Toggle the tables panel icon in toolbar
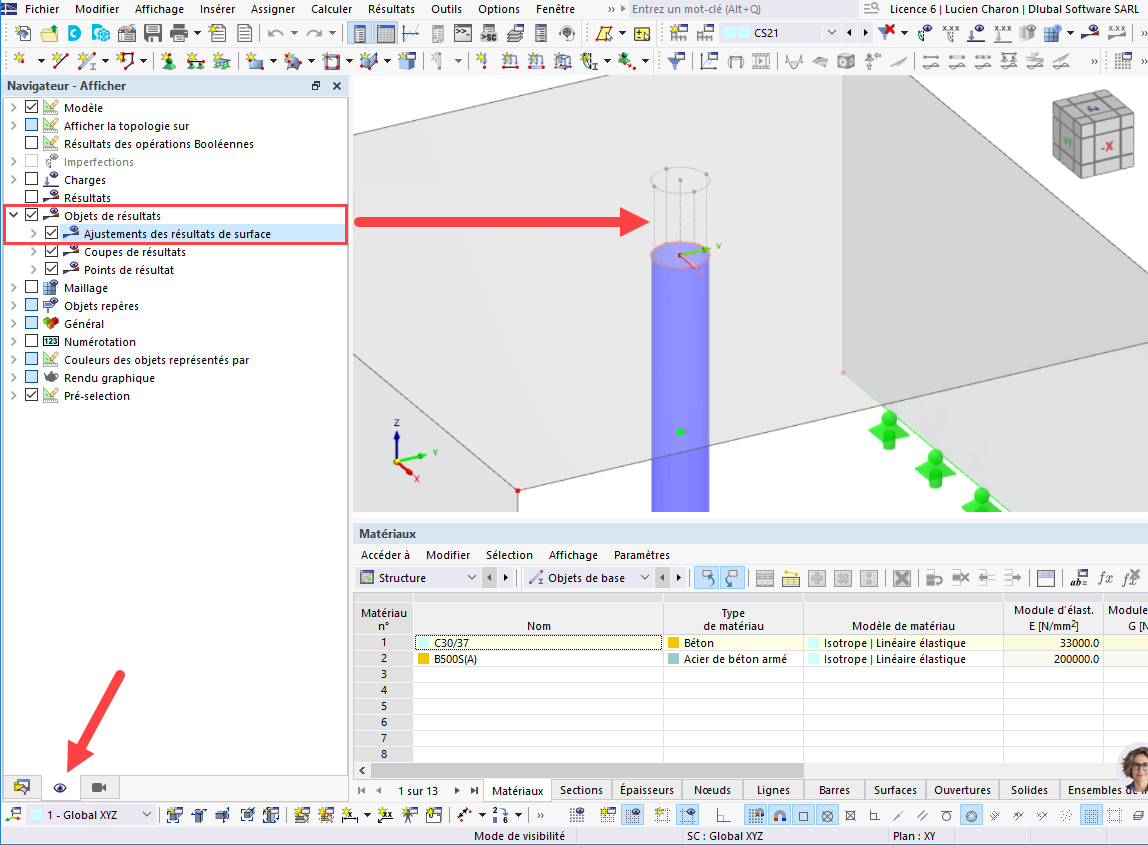 pyautogui.click(x=386, y=34)
